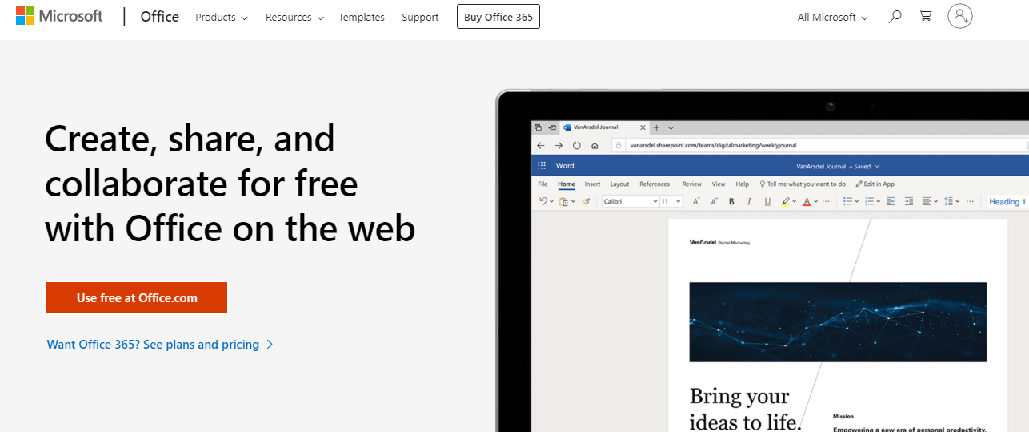Open the search magnifier icon
Screen dimensions: 1029x432
(x=894, y=17)
